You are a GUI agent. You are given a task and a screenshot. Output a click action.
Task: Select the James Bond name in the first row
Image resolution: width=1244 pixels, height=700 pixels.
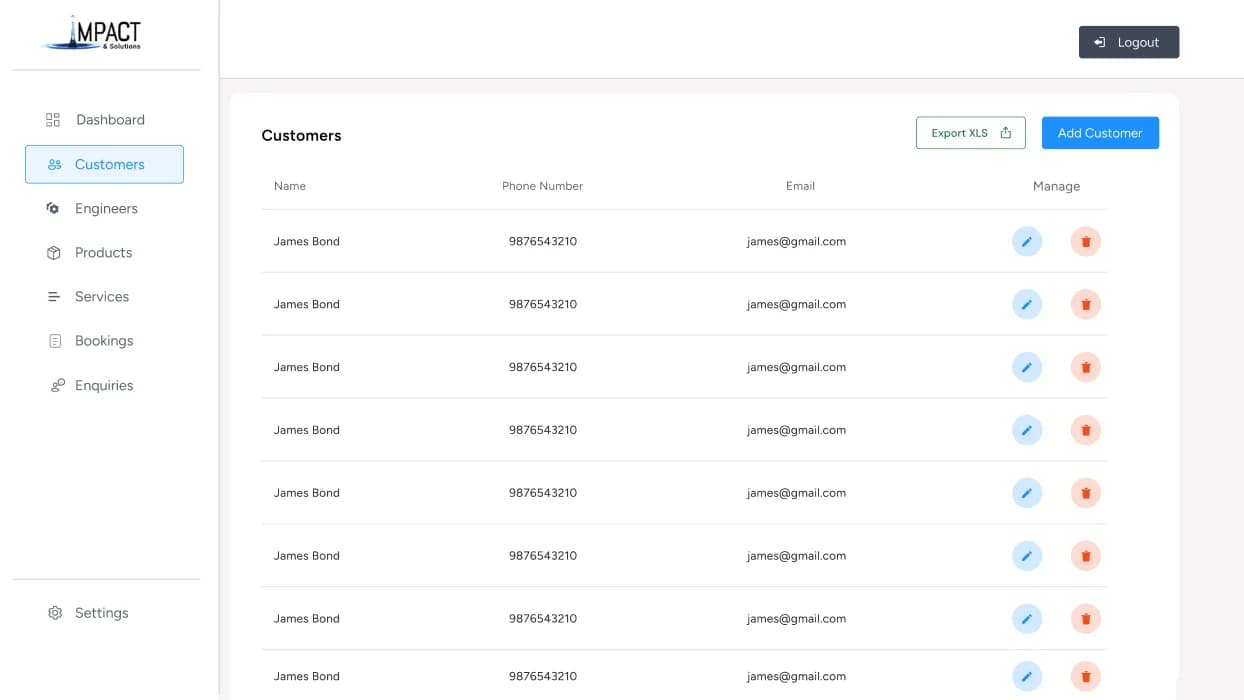(x=307, y=241)
